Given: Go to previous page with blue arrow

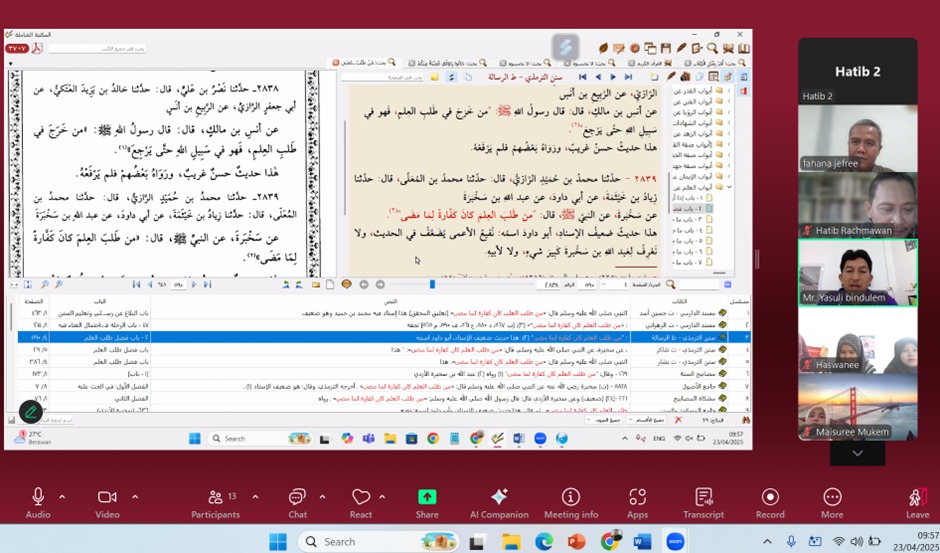Looking at the screenshot, I should point(598,77).
